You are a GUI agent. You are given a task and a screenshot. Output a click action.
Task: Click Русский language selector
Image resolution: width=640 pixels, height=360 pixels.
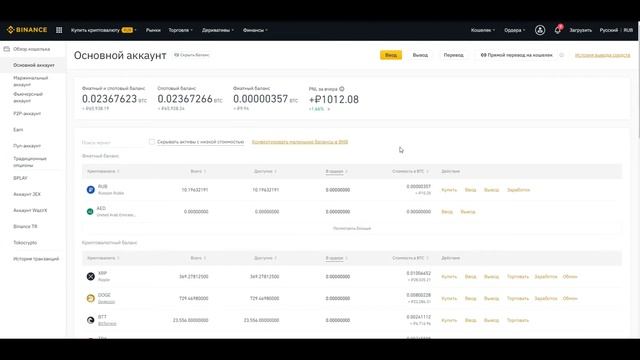click(x=609, y=30)
